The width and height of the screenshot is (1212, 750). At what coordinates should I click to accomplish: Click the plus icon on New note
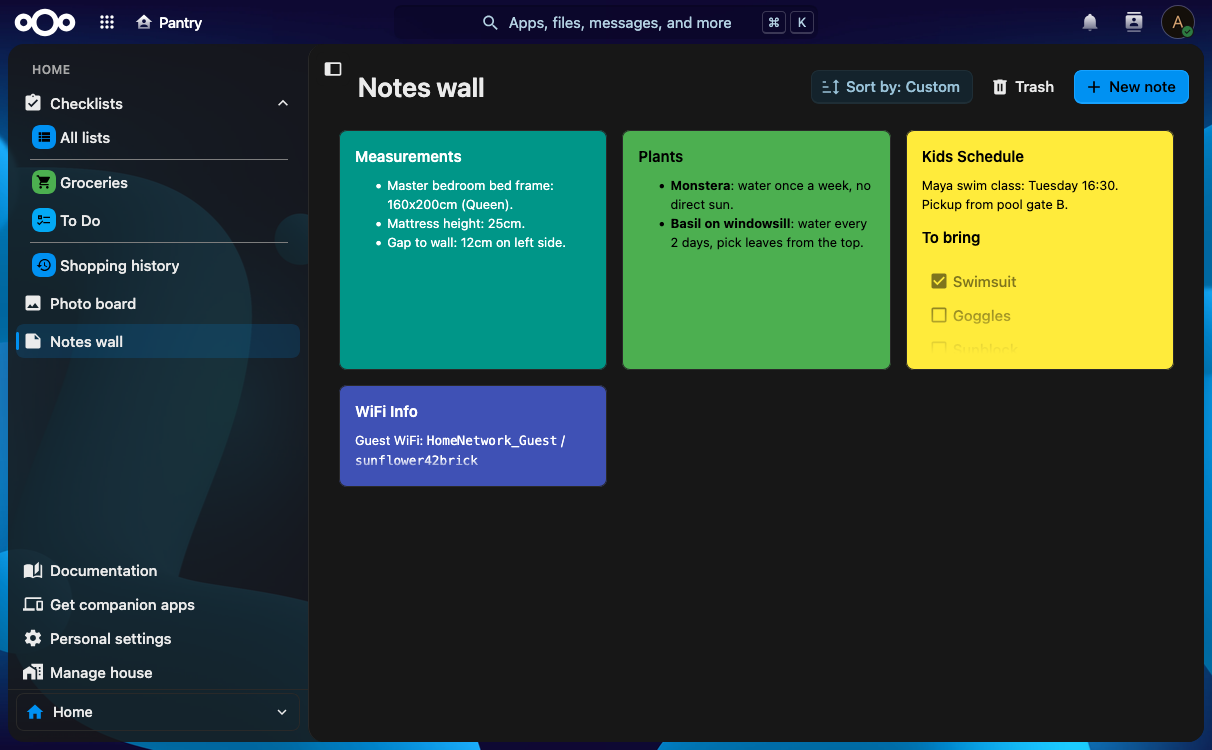pyautogui.click(x=1094, y=87)
